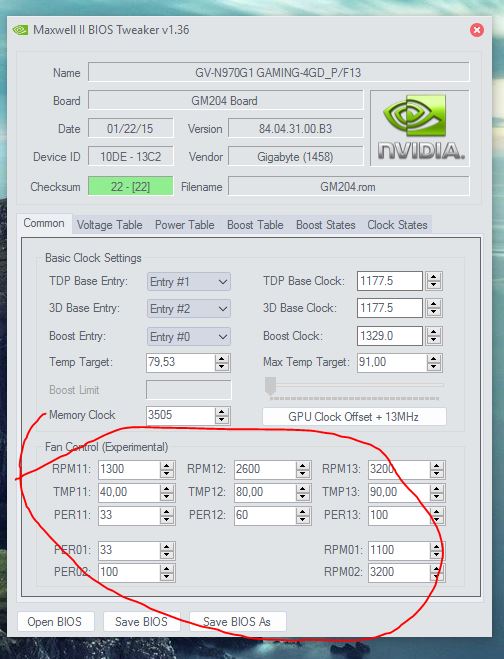Decrease TMP13 with spinner down arrow
504x659 pixels.
[x=437, y=496]
